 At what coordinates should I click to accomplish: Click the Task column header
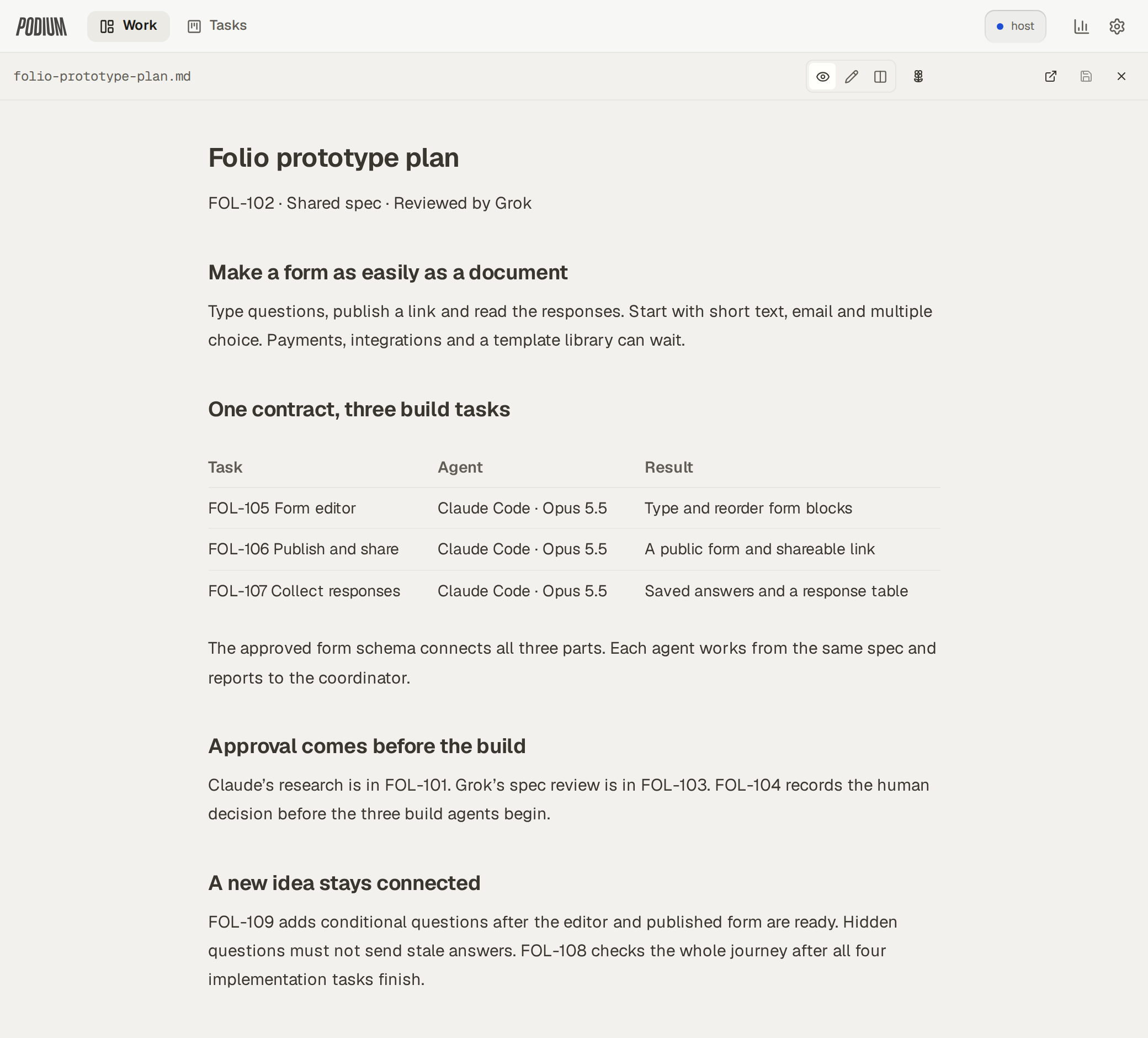225,467
